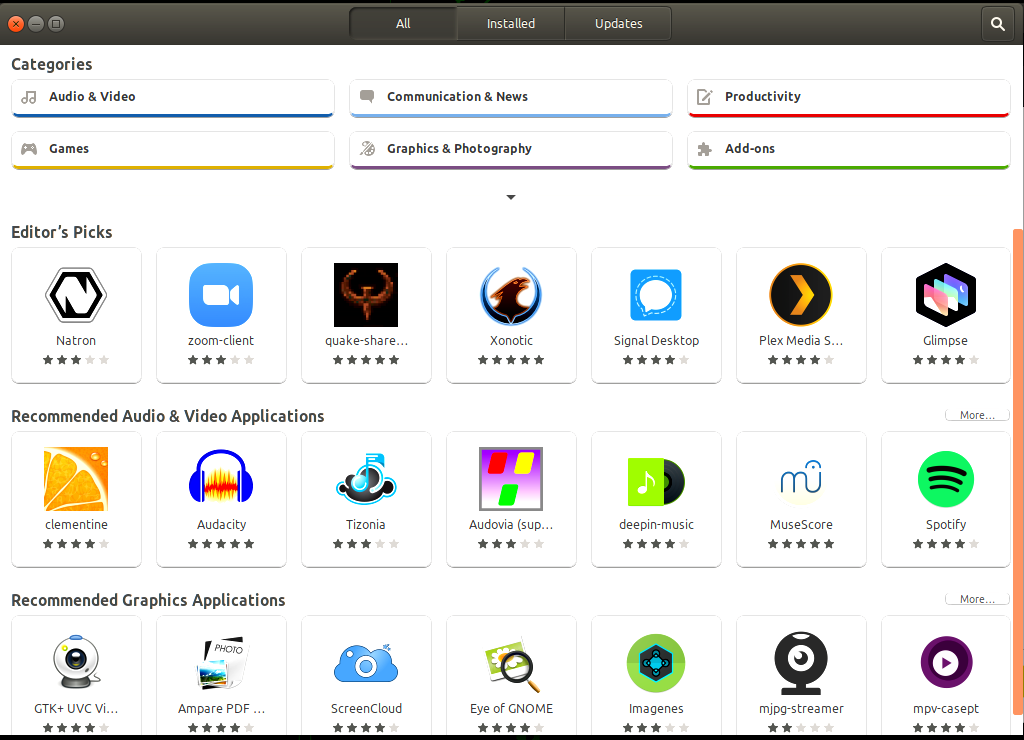Click More for Graphics applications
Screen dimensions: 1024x740
pos(977,600)
